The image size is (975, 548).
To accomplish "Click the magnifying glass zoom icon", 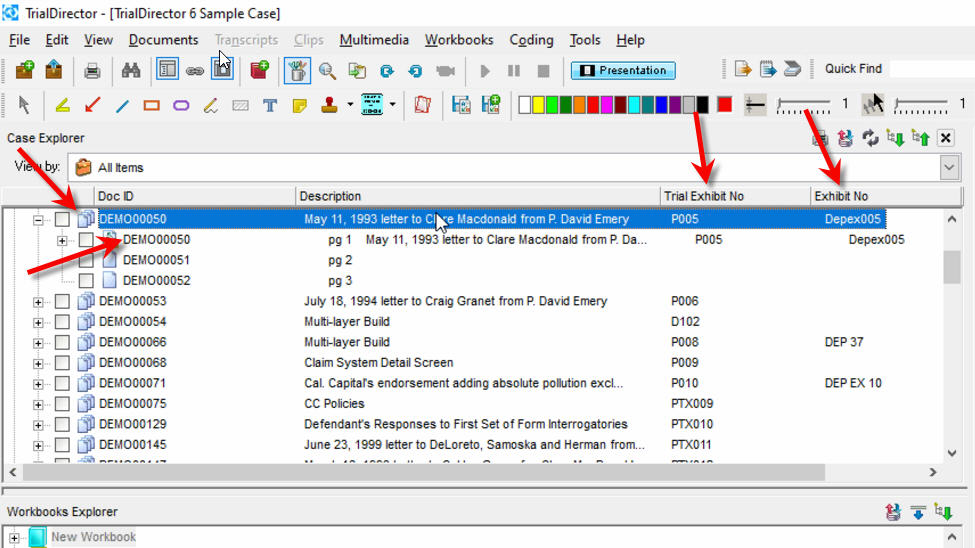I will (x=327, y=71).
